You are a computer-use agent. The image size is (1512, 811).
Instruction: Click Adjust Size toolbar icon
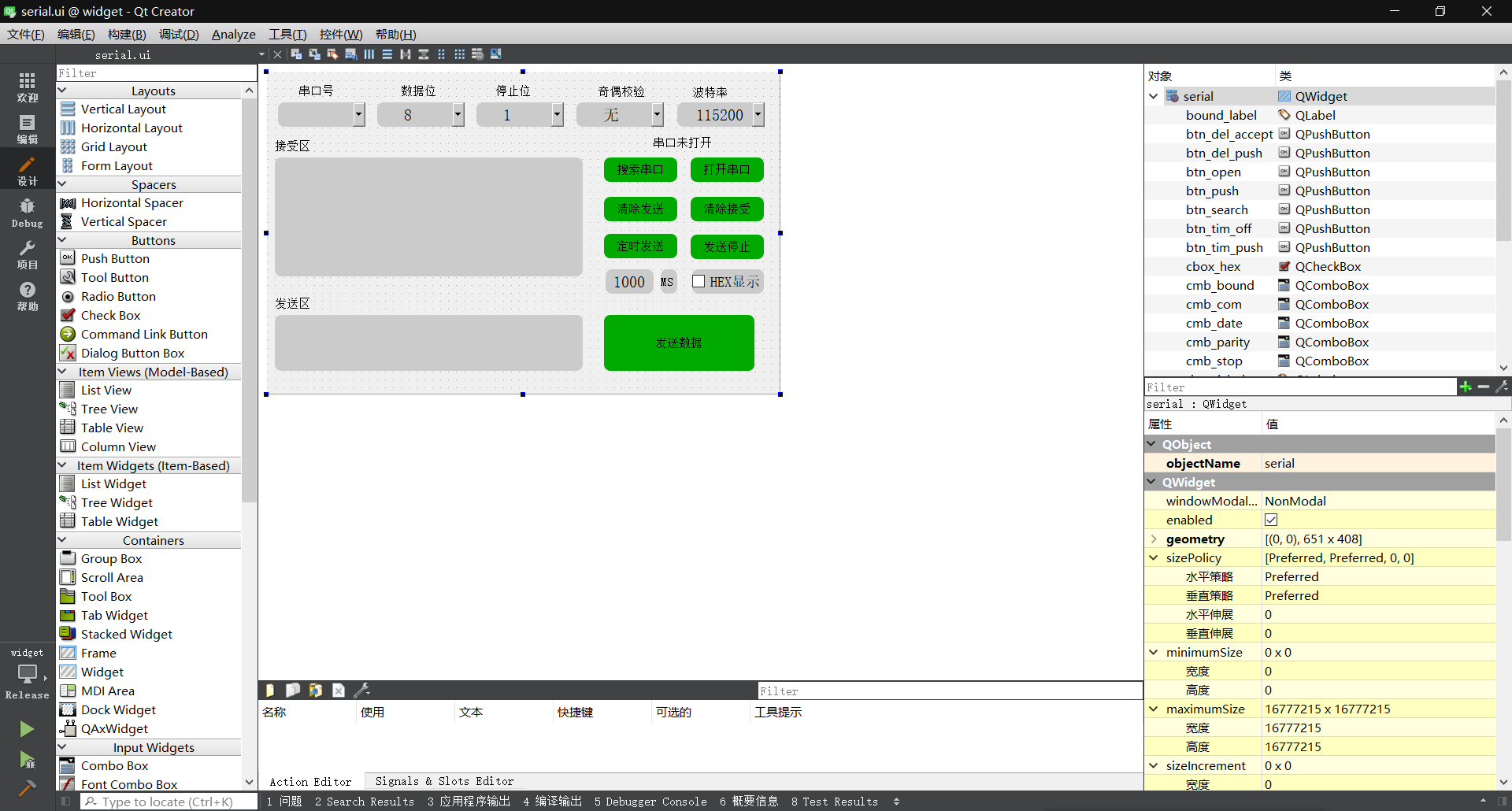[495, 54]
